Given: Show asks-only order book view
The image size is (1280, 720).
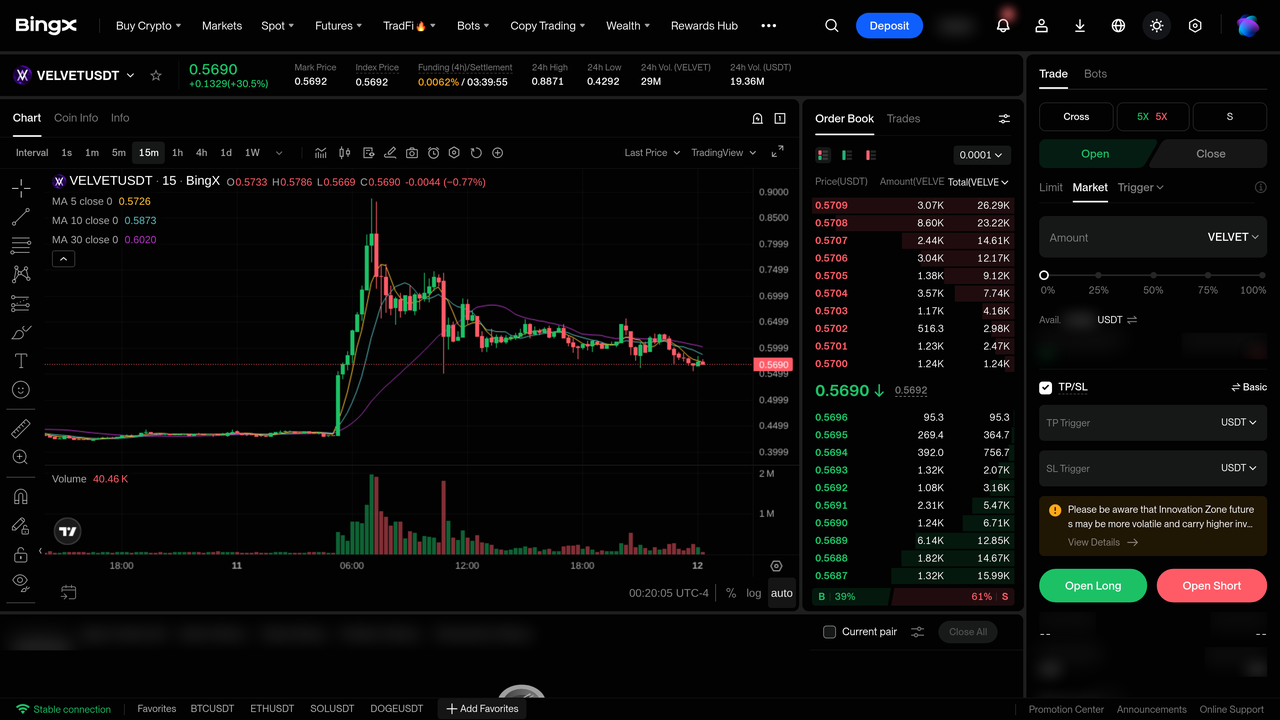Looking at the screenshot, I should coord(871,155).
